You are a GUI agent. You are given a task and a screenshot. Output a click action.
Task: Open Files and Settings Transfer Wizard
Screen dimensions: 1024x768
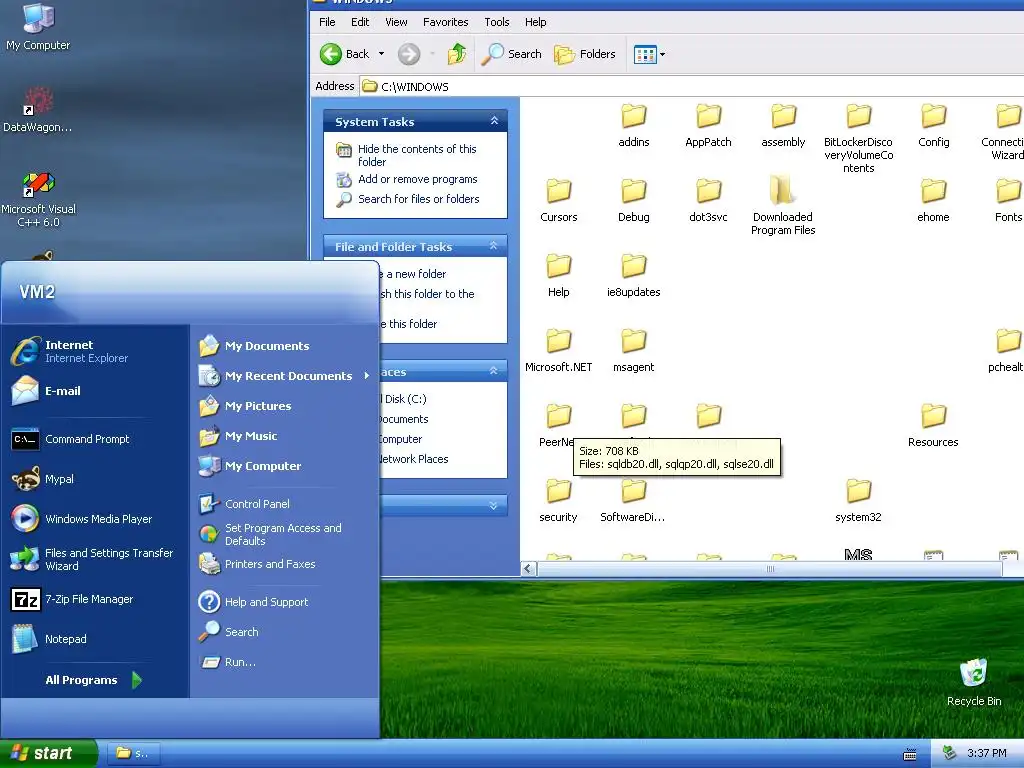(92, 559)
